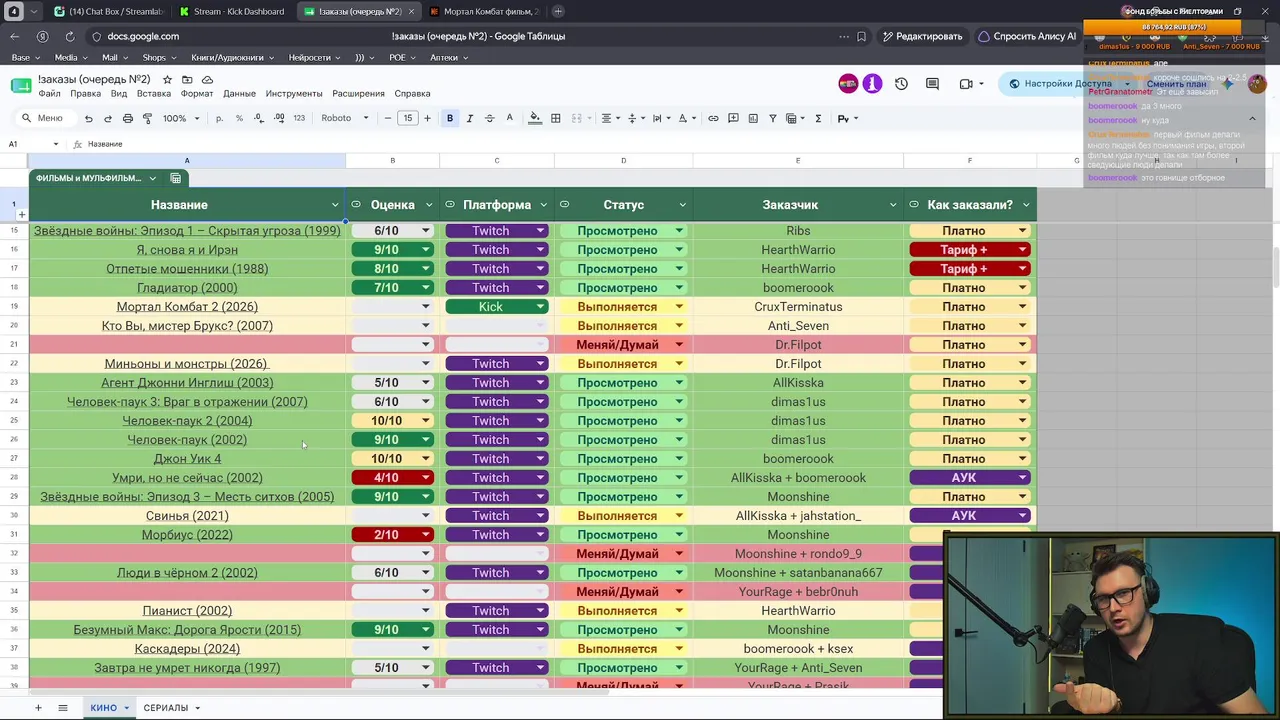Toggle italic formatting

click(x=469, y=118)
